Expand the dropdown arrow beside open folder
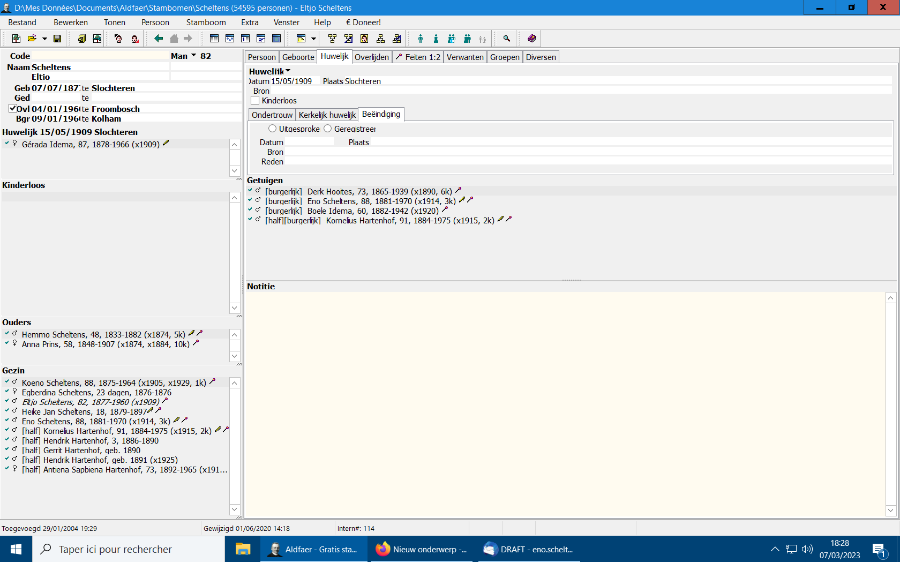900x562 pixels. (x=44, y=39)
